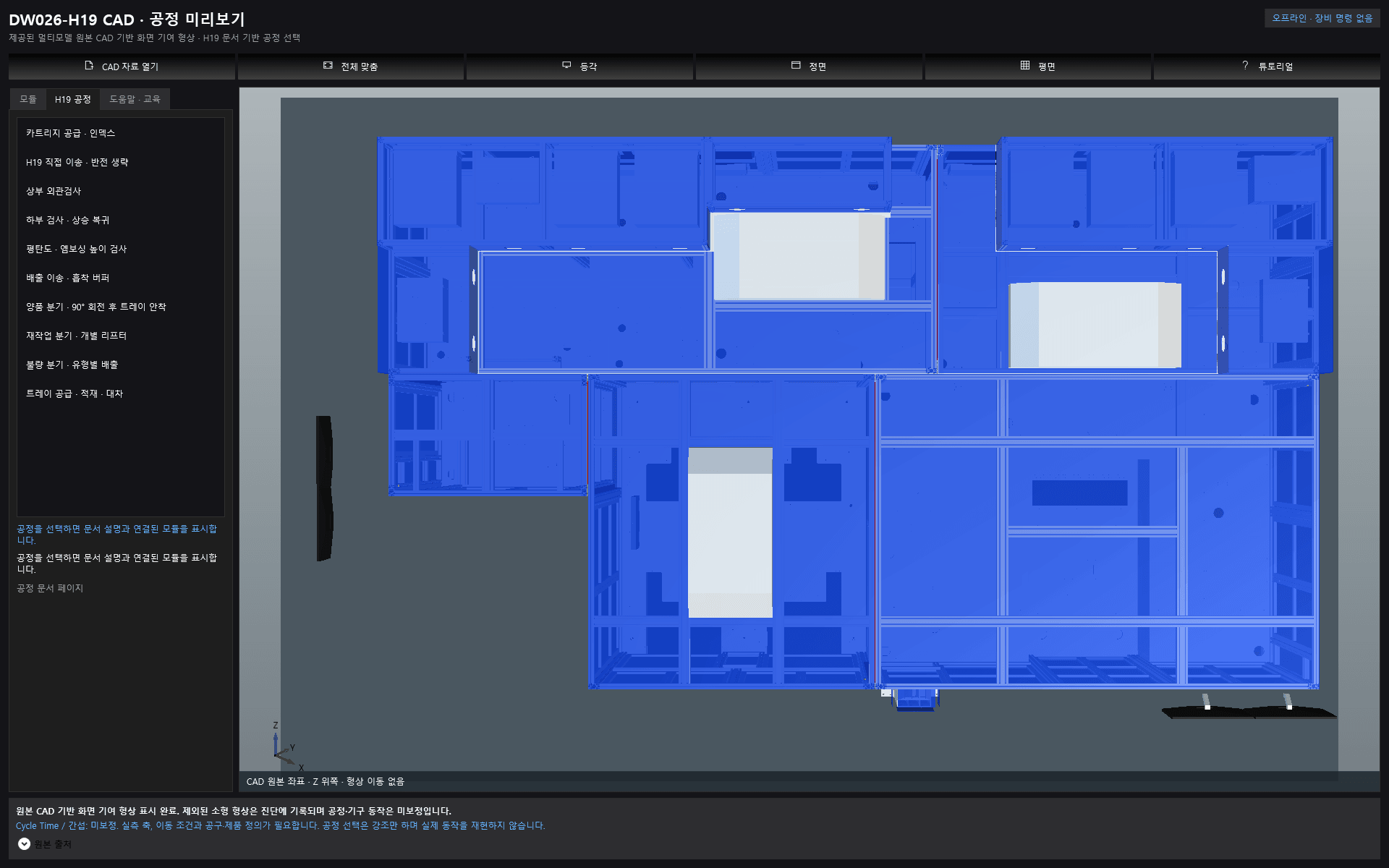Screen dimensions: 1389x868
Task: Click the fit-all (전체 맞춤) icon
Action: (x=328, y=66)
